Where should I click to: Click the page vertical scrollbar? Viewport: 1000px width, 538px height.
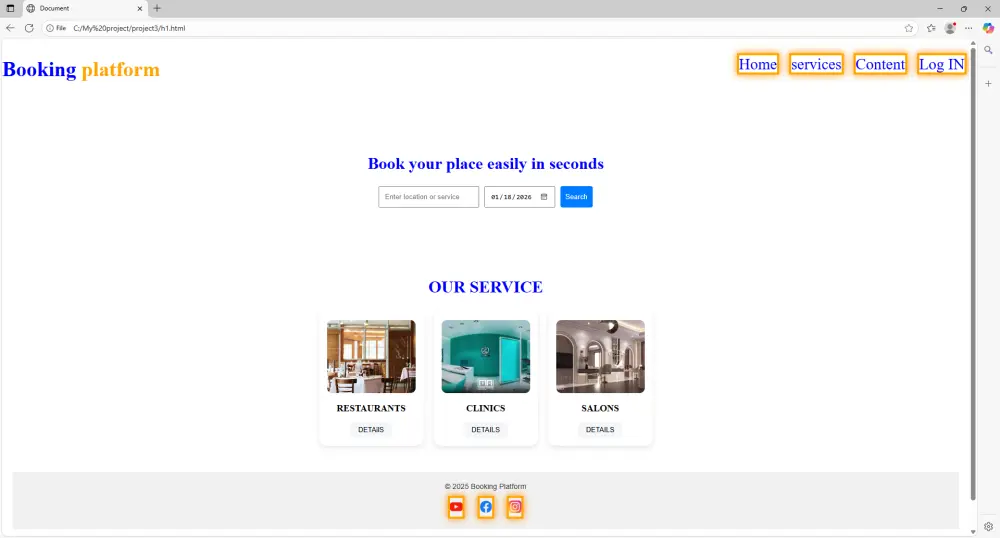pyautogui.click(x=973, y=274)
